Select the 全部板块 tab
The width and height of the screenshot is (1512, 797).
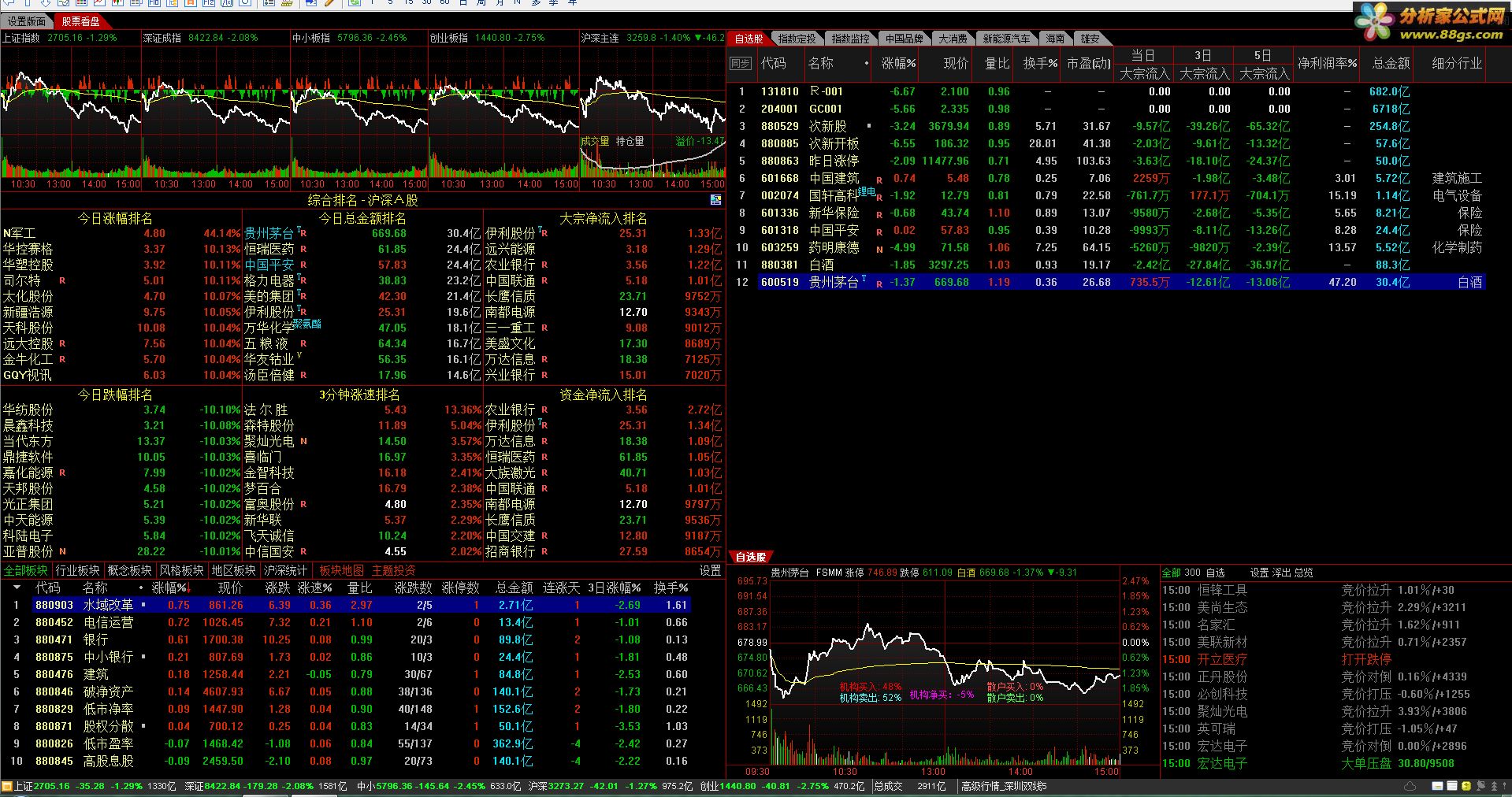tap(26, 570)
